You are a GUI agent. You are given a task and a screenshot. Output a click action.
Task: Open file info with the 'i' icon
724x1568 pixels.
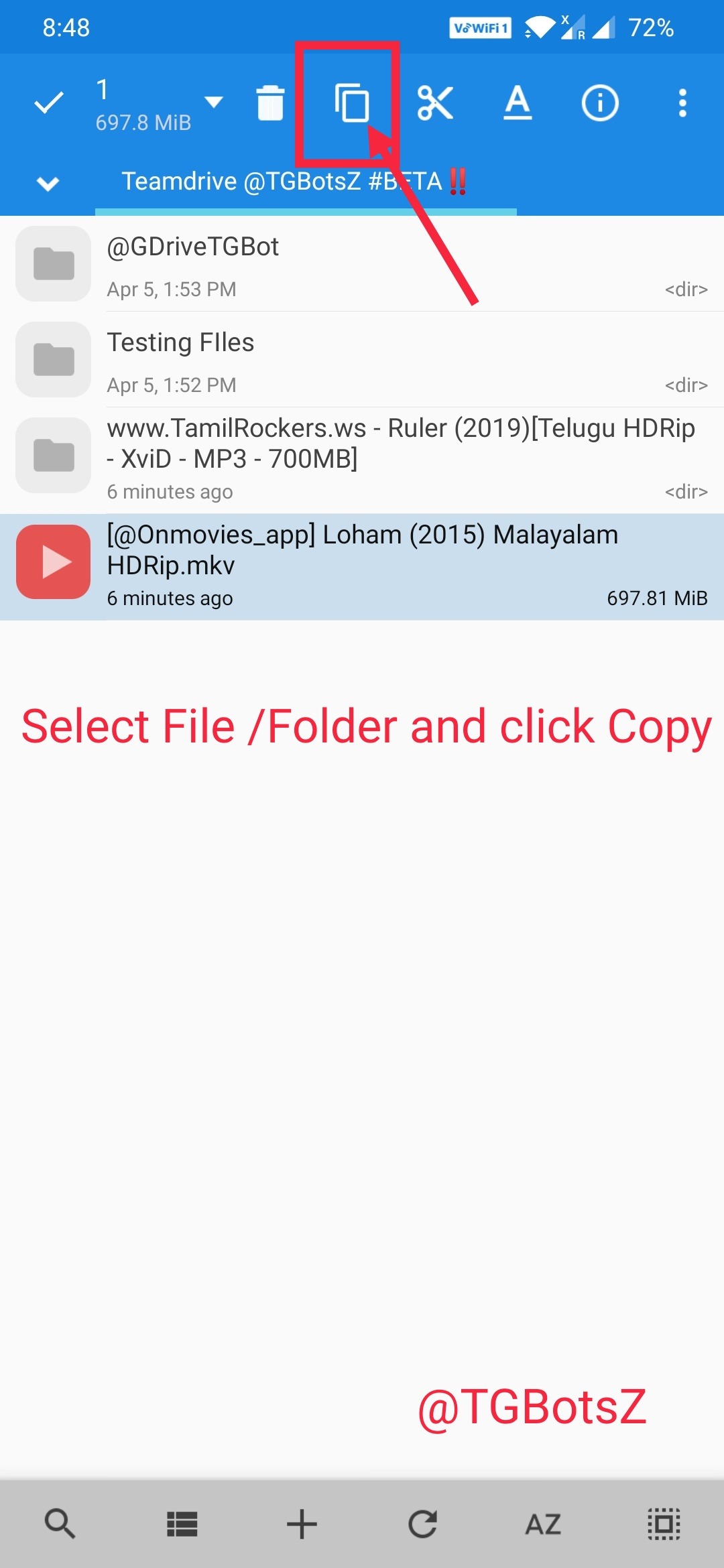pos(600,103)
